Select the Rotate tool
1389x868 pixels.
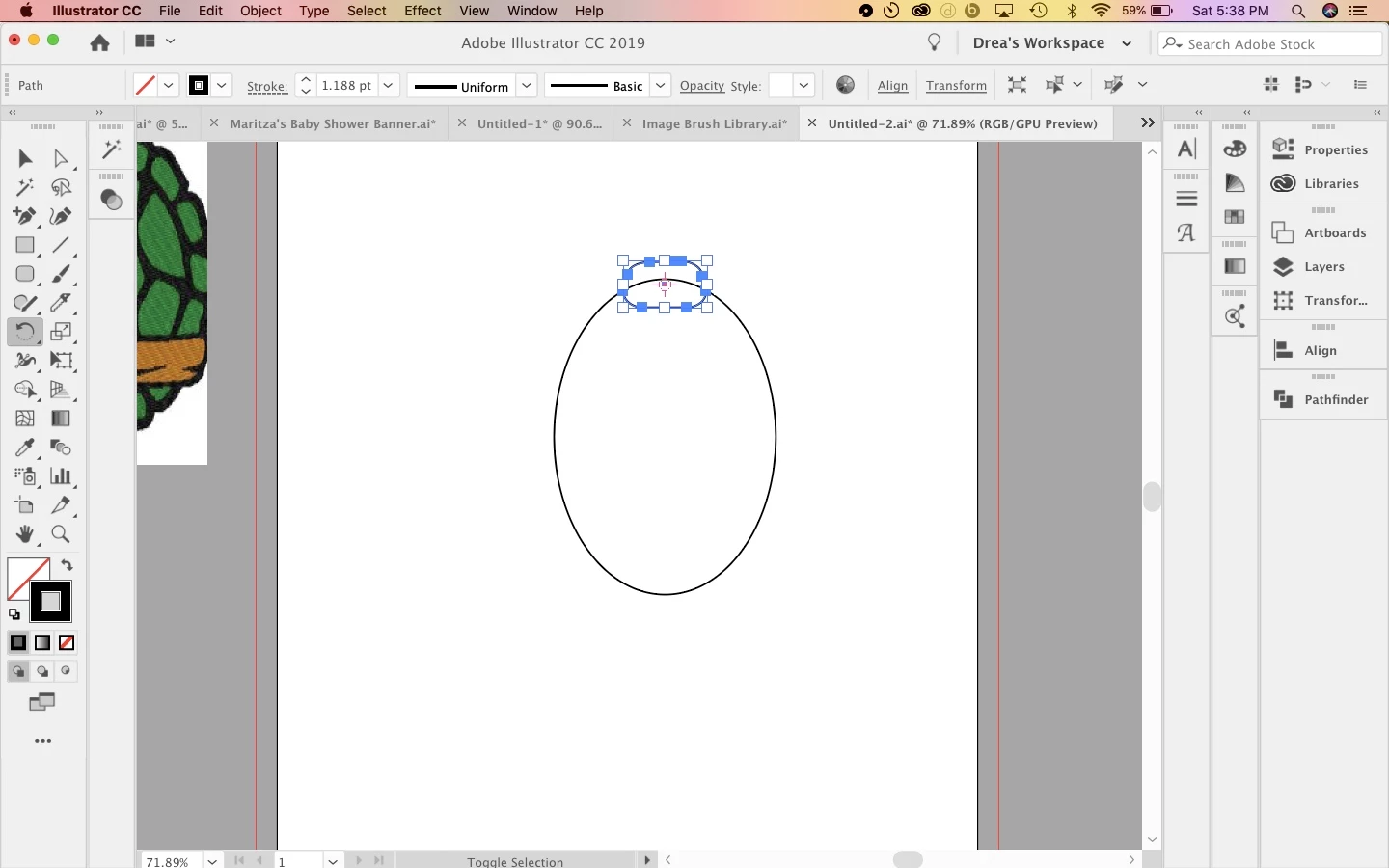(25, 332)
